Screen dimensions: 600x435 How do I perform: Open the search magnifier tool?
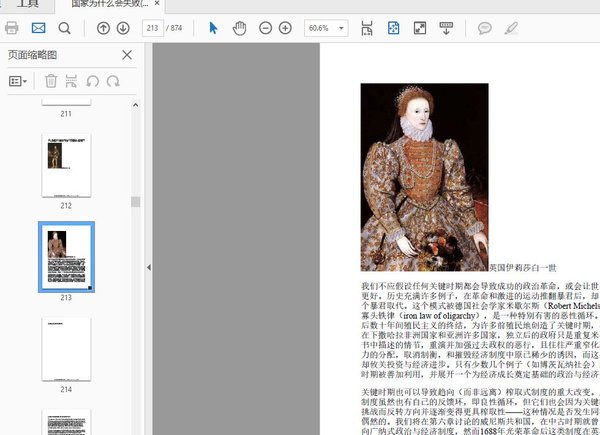[x=64, y=28]
